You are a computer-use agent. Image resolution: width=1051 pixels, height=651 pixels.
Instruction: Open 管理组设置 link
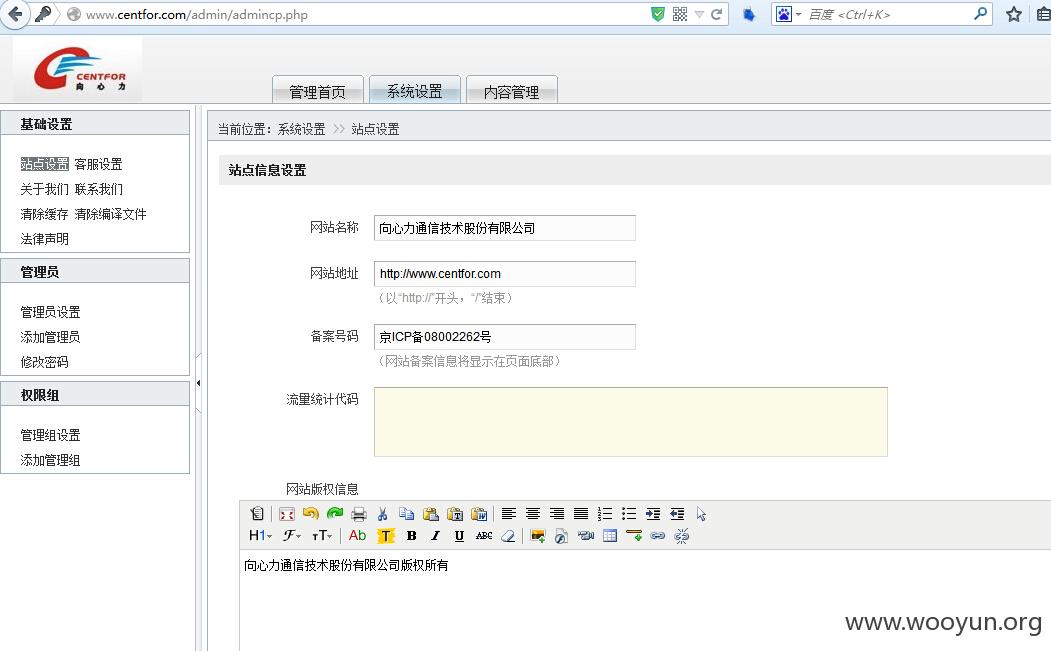click(x=50, y=436)
